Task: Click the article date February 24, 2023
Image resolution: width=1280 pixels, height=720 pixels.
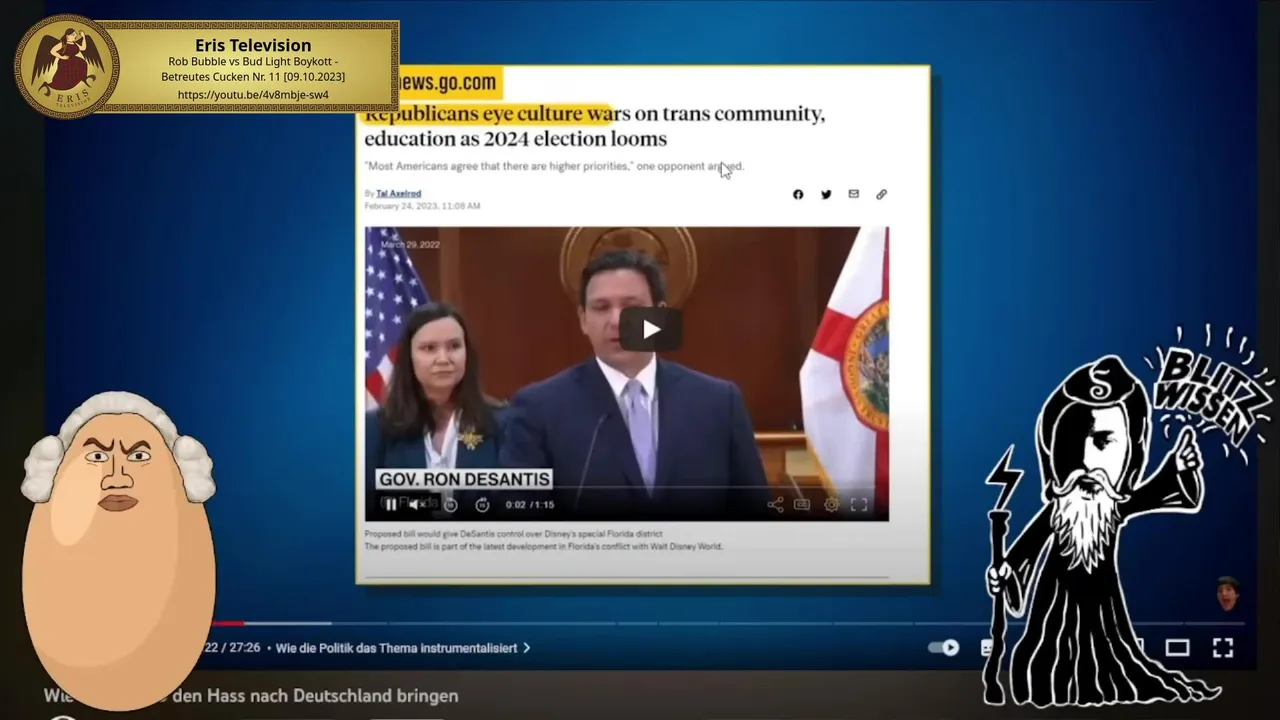Action: pyautogui.click(x=422, y=206)
